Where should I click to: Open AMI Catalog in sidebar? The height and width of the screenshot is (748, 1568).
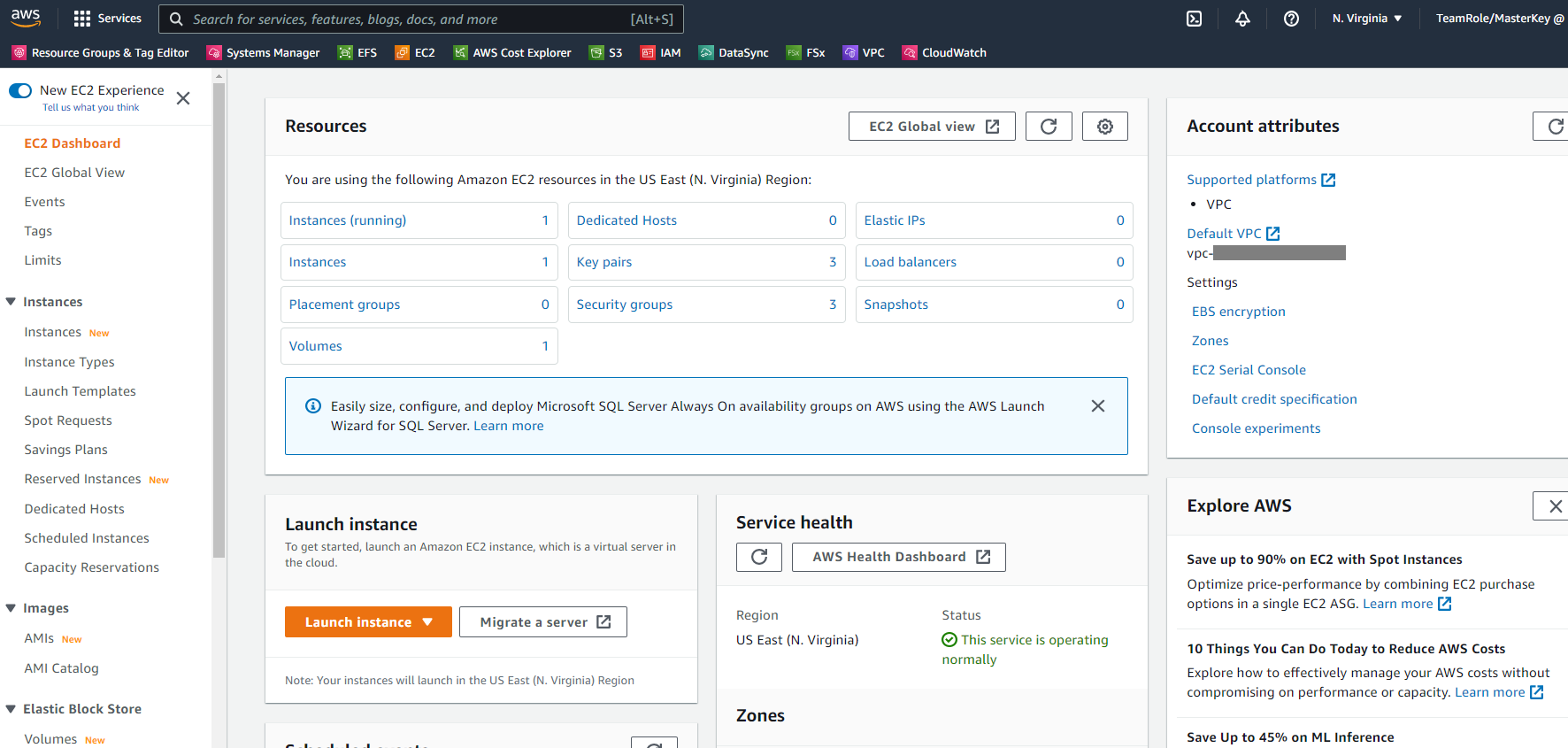61,668
